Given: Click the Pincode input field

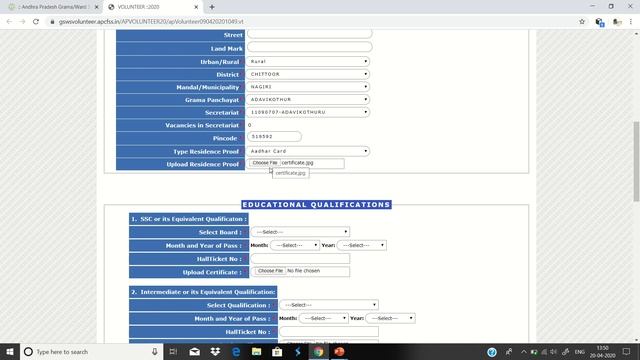Looking at the screenshot, I should coord(274,136).
